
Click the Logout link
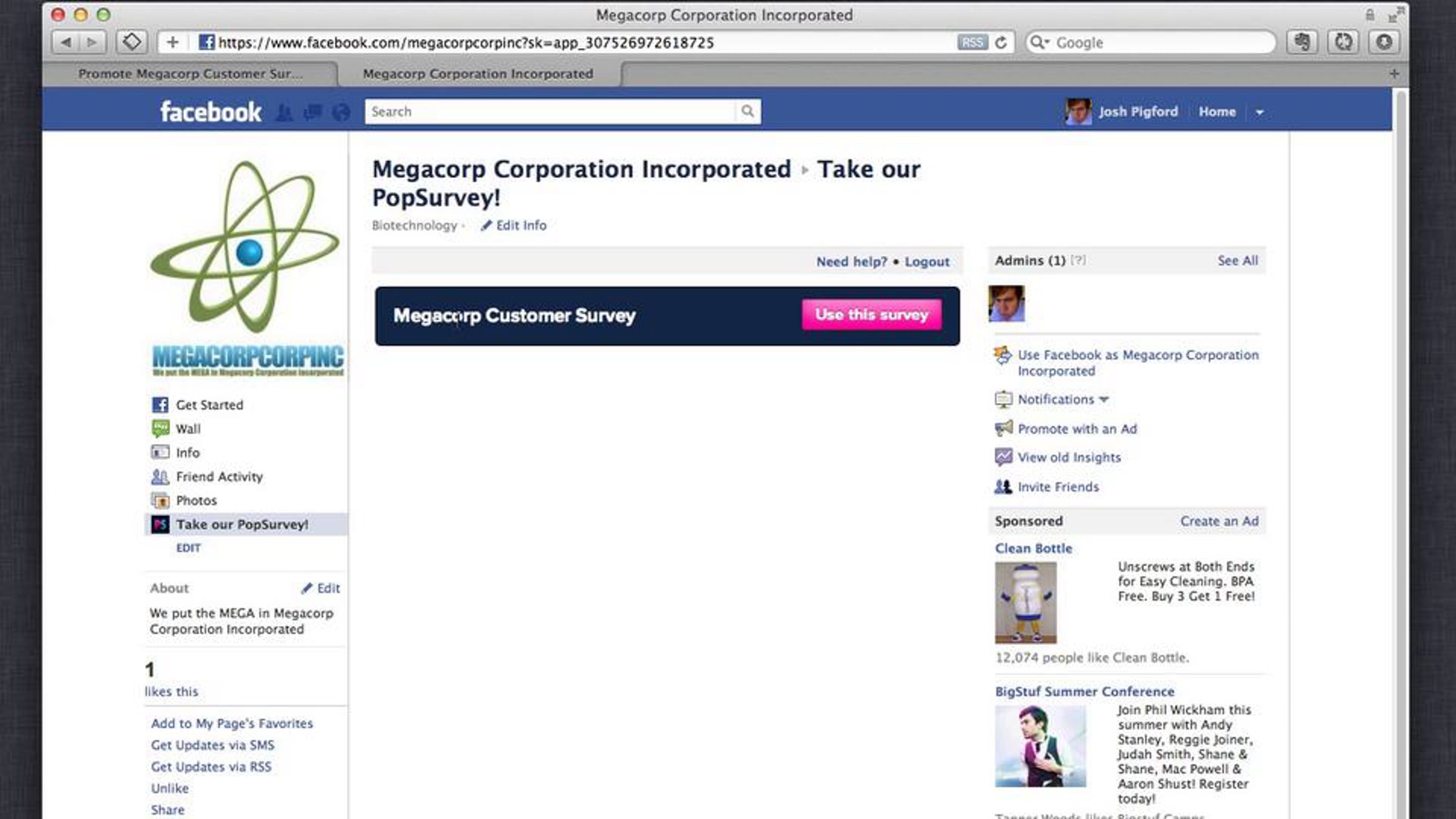(926, 262)
